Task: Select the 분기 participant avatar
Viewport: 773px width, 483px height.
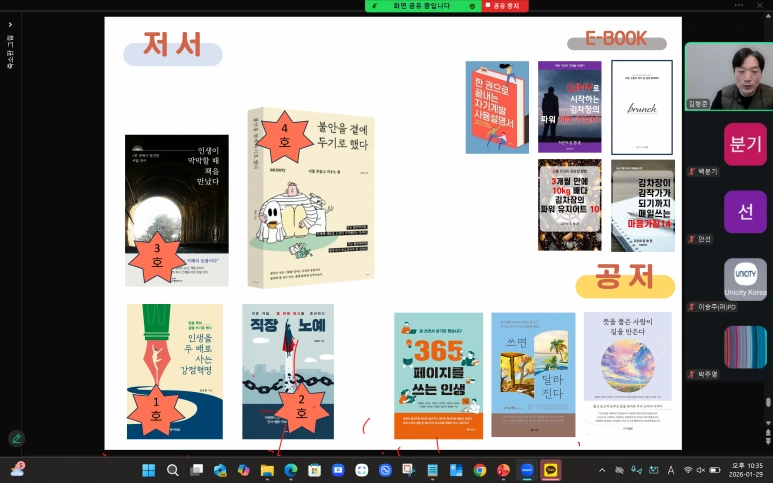Action: 745,144
